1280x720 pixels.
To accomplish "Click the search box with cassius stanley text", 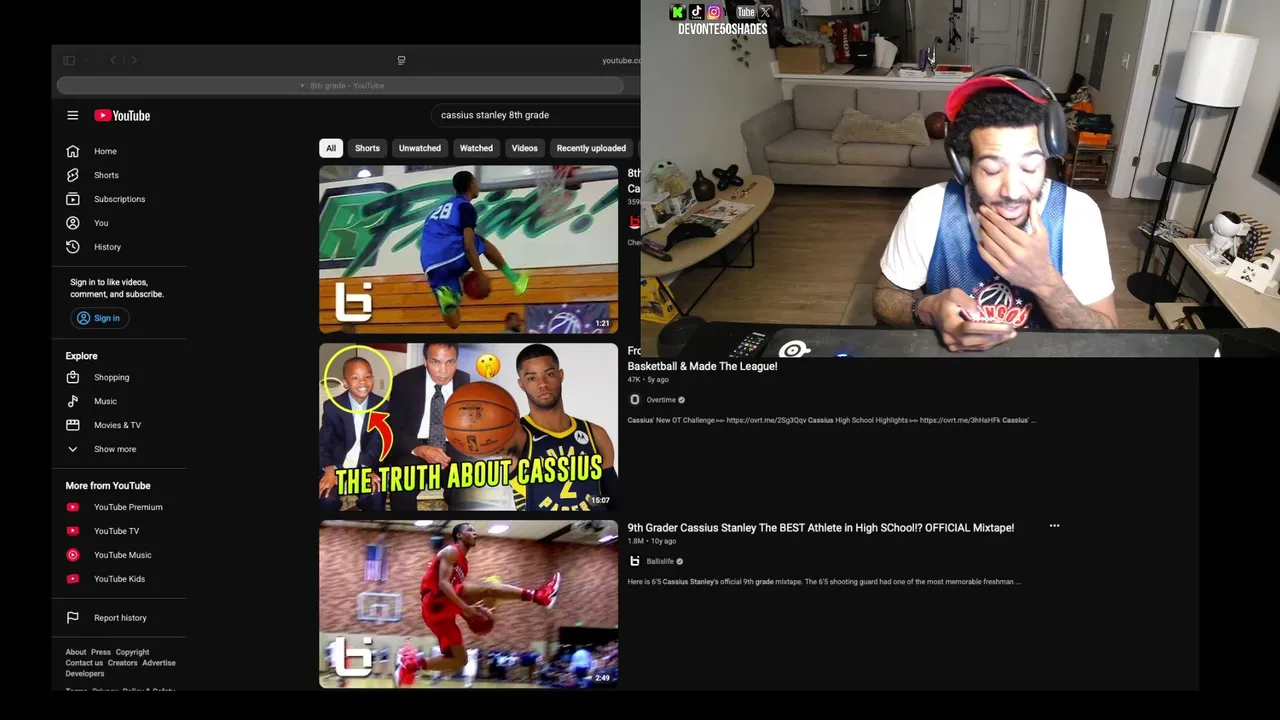I will coord(535,115).
